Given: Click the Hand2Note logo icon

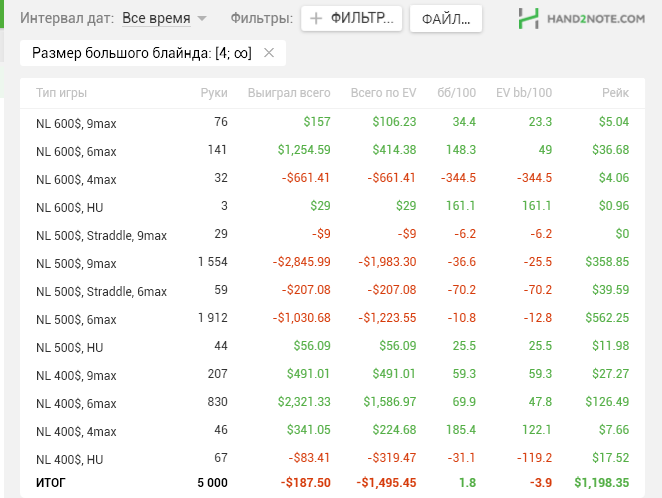Looking at the screenshot, I should pos(530,19).
